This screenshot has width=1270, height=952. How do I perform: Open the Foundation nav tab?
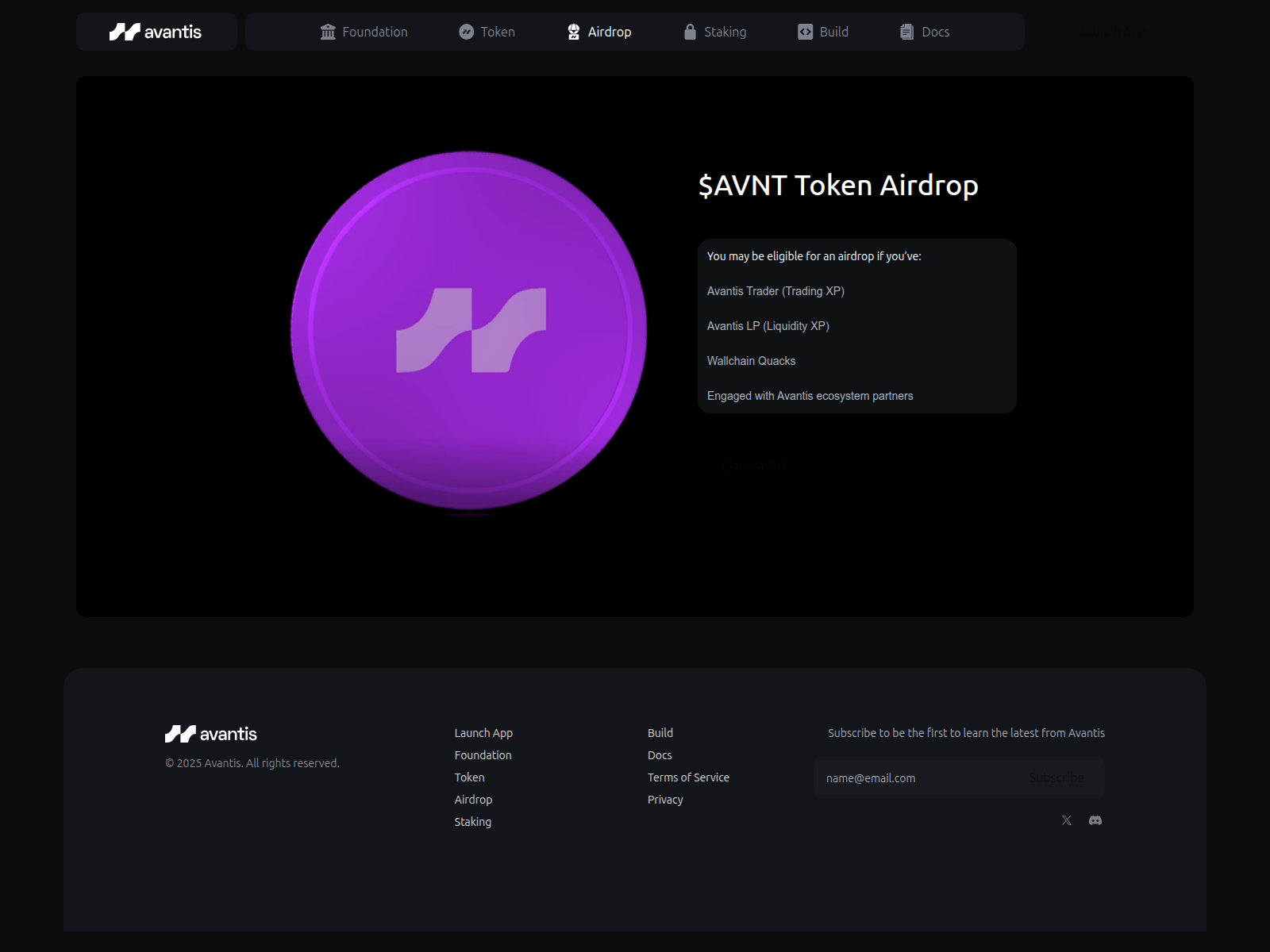click(364, 32)
